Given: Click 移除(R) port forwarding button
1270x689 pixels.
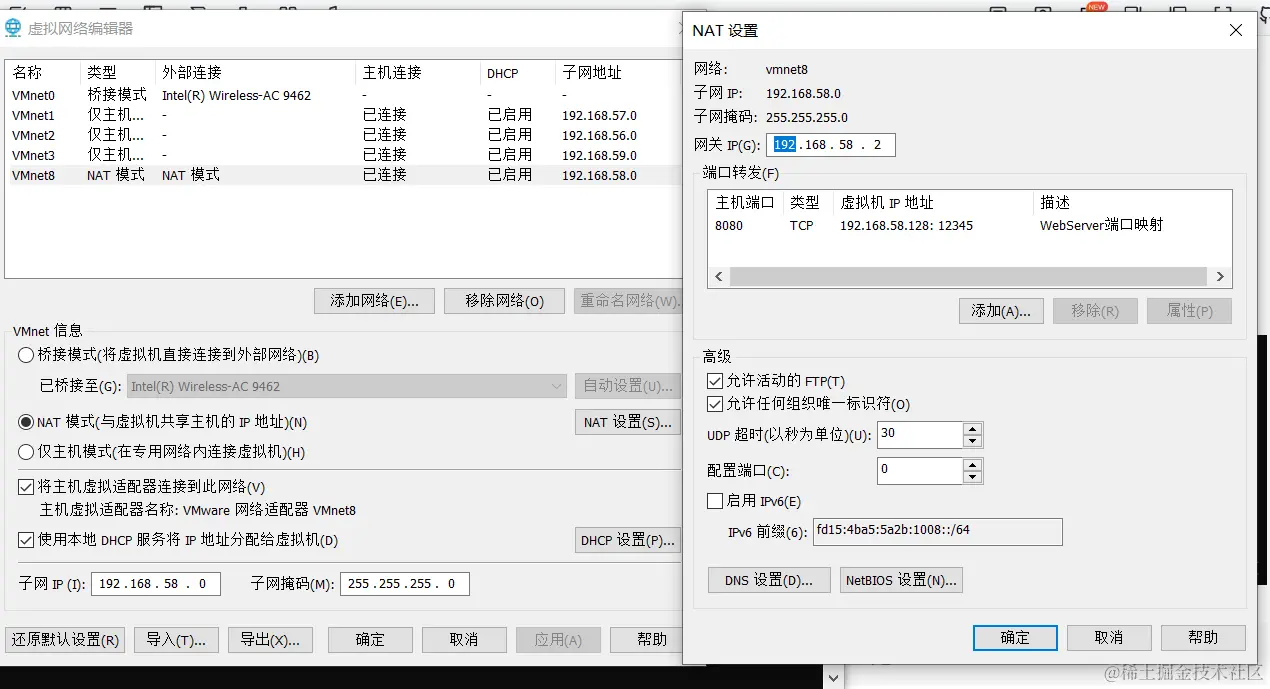Looking at the screenshot, I should [x=1095, y=311].
